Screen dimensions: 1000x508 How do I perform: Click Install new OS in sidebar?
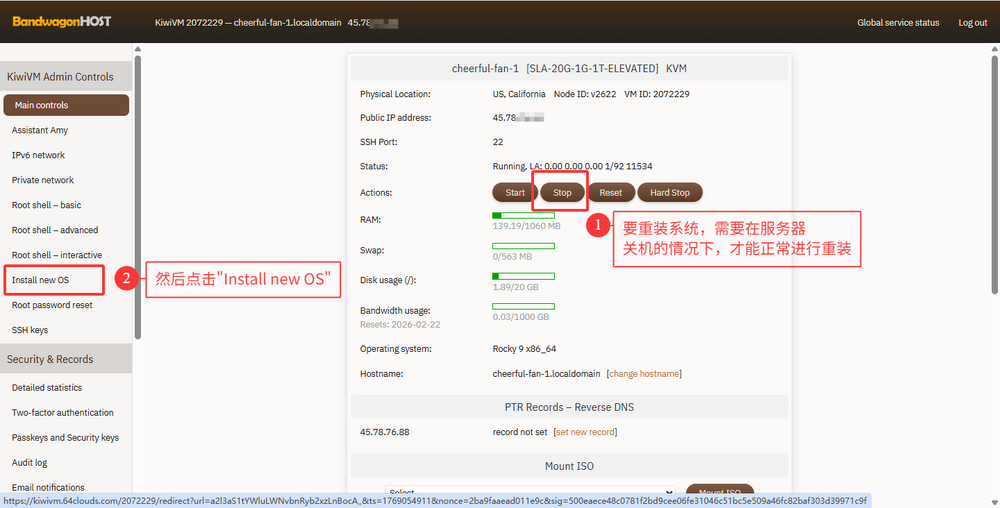41,280
